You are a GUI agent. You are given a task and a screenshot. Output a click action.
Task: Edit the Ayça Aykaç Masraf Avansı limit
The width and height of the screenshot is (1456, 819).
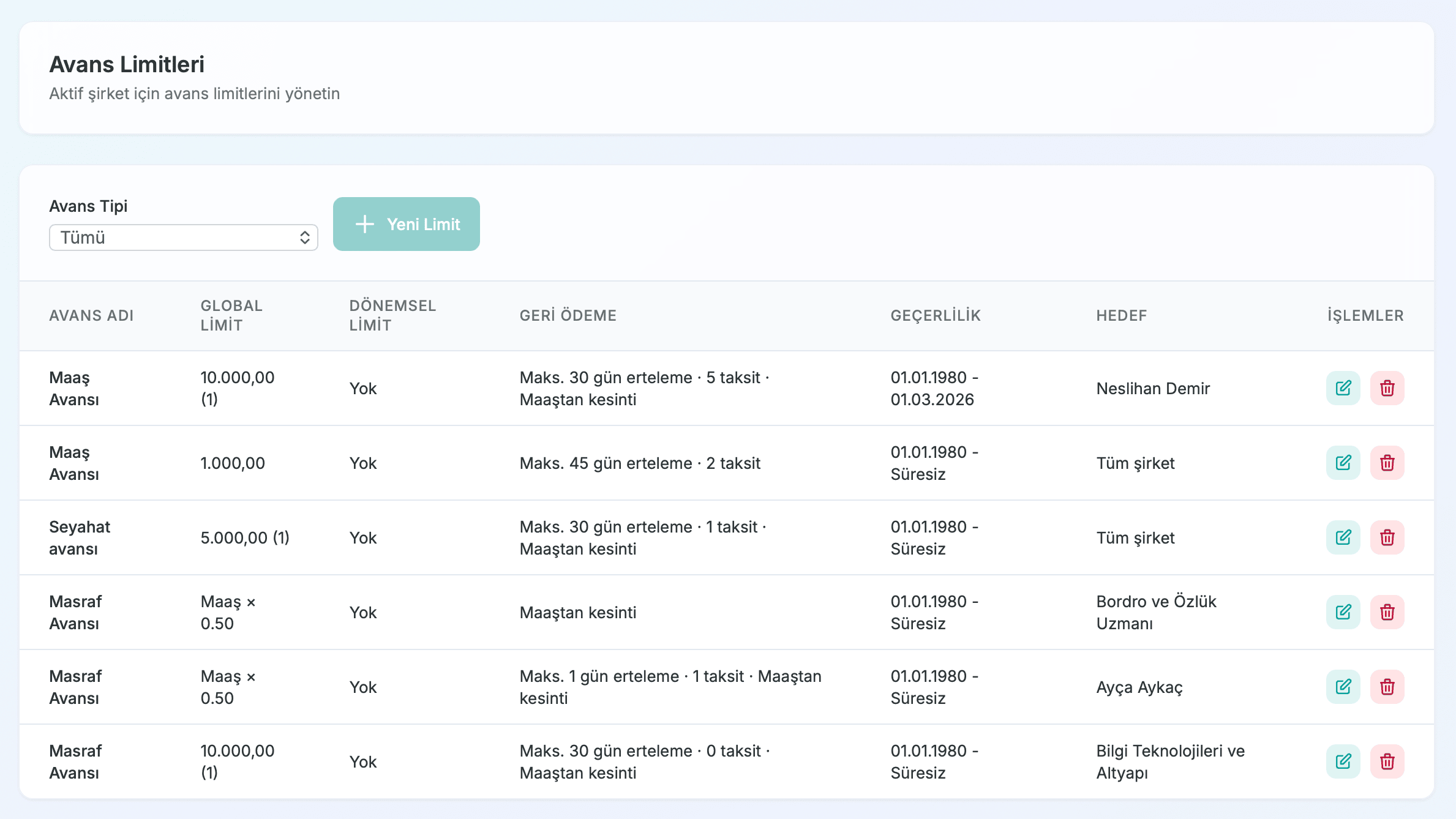click(x=1343, y=687)
